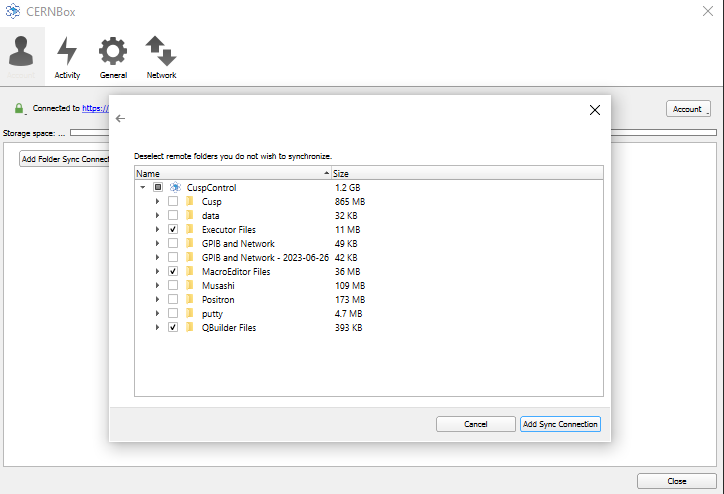Click the Musashi folder icon
724x494 pixels.
tap(189, 285)
